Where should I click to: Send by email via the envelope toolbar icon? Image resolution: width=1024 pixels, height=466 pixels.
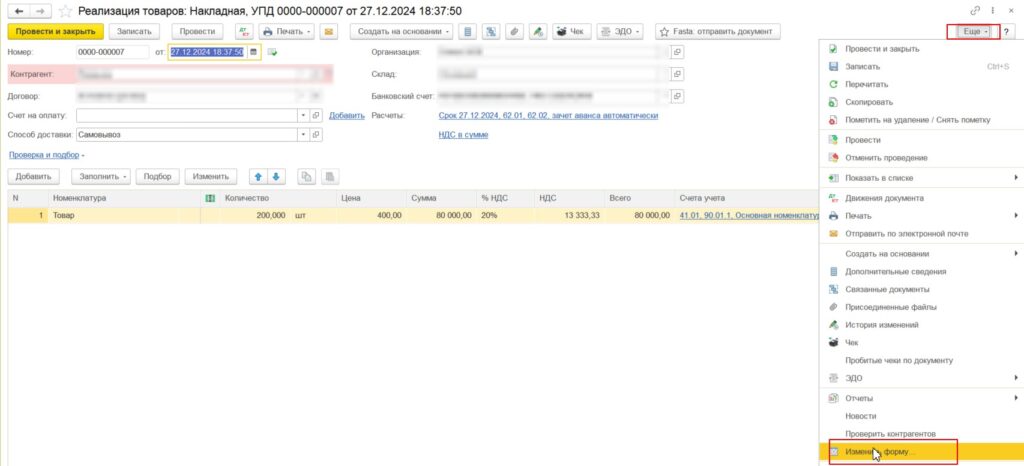pyautogui.click(x=329, y=31)
